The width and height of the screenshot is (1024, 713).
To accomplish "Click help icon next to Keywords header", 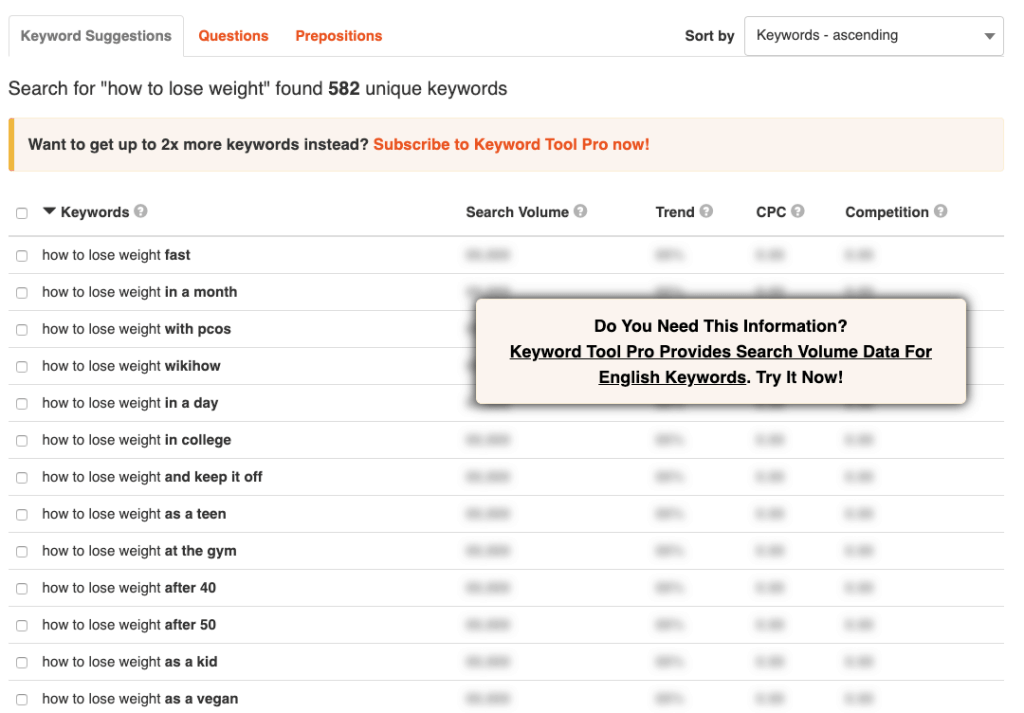I will coord(141,212).
